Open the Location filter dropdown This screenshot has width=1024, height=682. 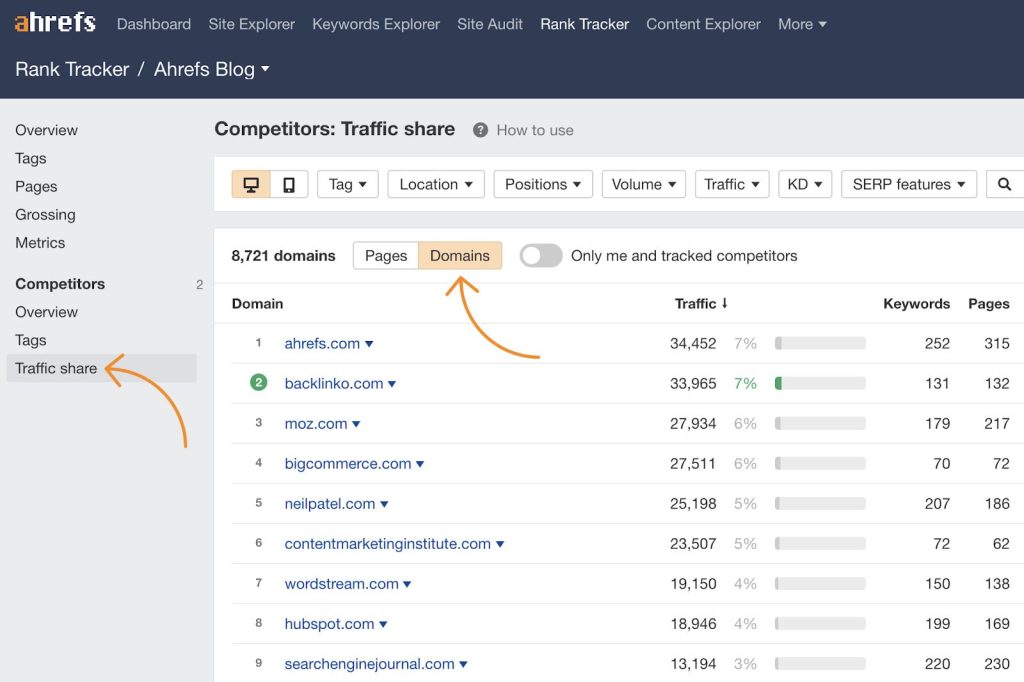(x=435, y=184)
